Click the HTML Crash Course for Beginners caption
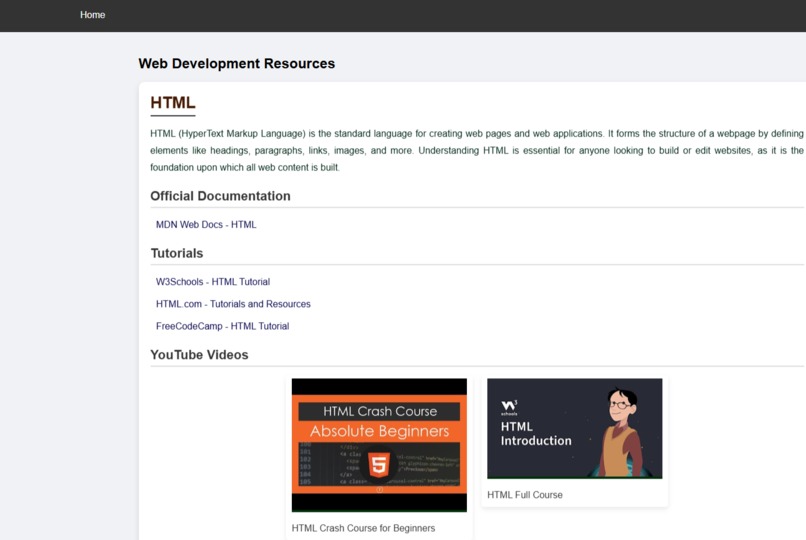This screenshot has height=540, width=806. tap(363, 528)
